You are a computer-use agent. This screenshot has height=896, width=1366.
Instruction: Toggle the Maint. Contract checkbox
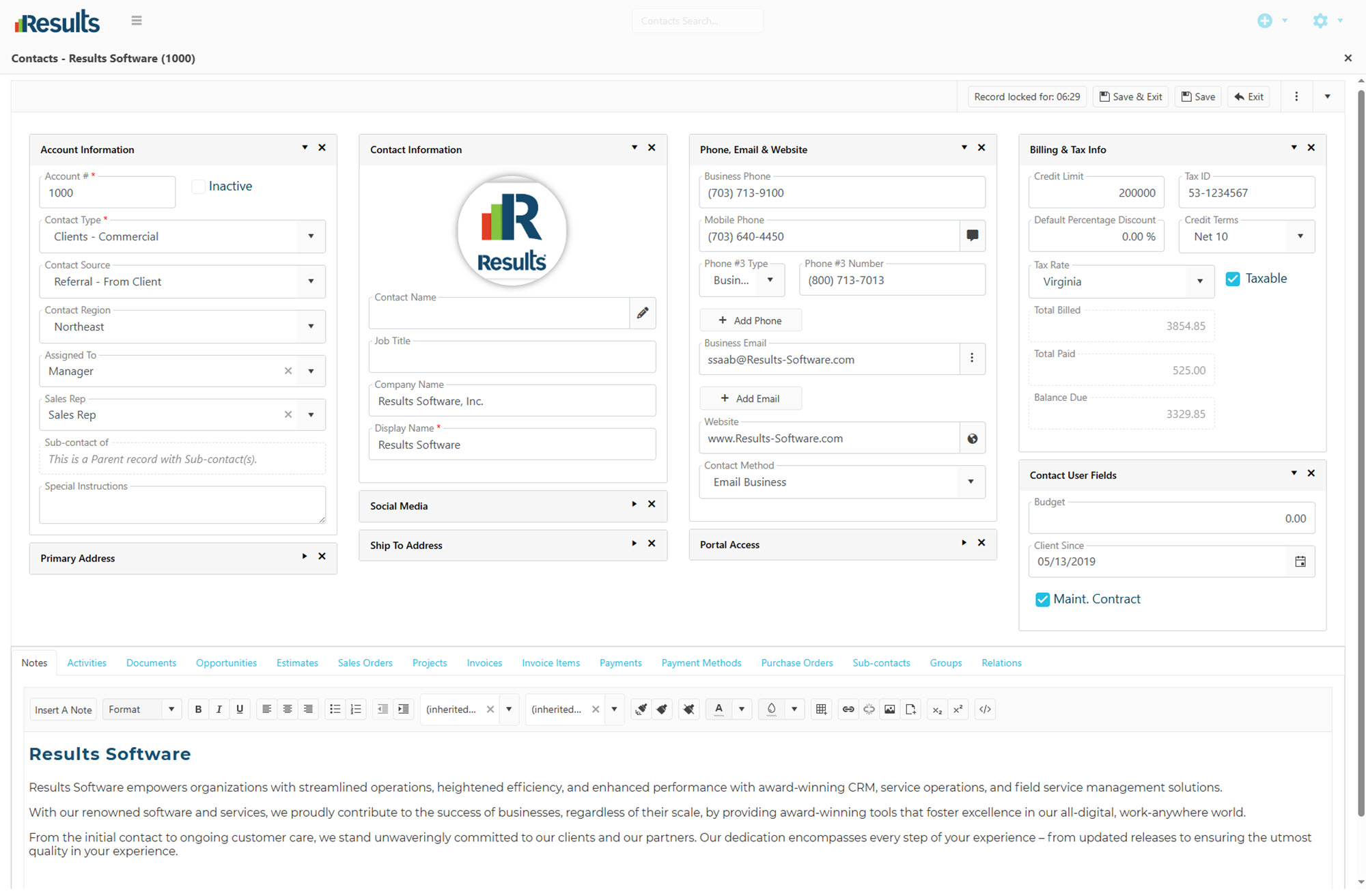(x=1042, y=600)
